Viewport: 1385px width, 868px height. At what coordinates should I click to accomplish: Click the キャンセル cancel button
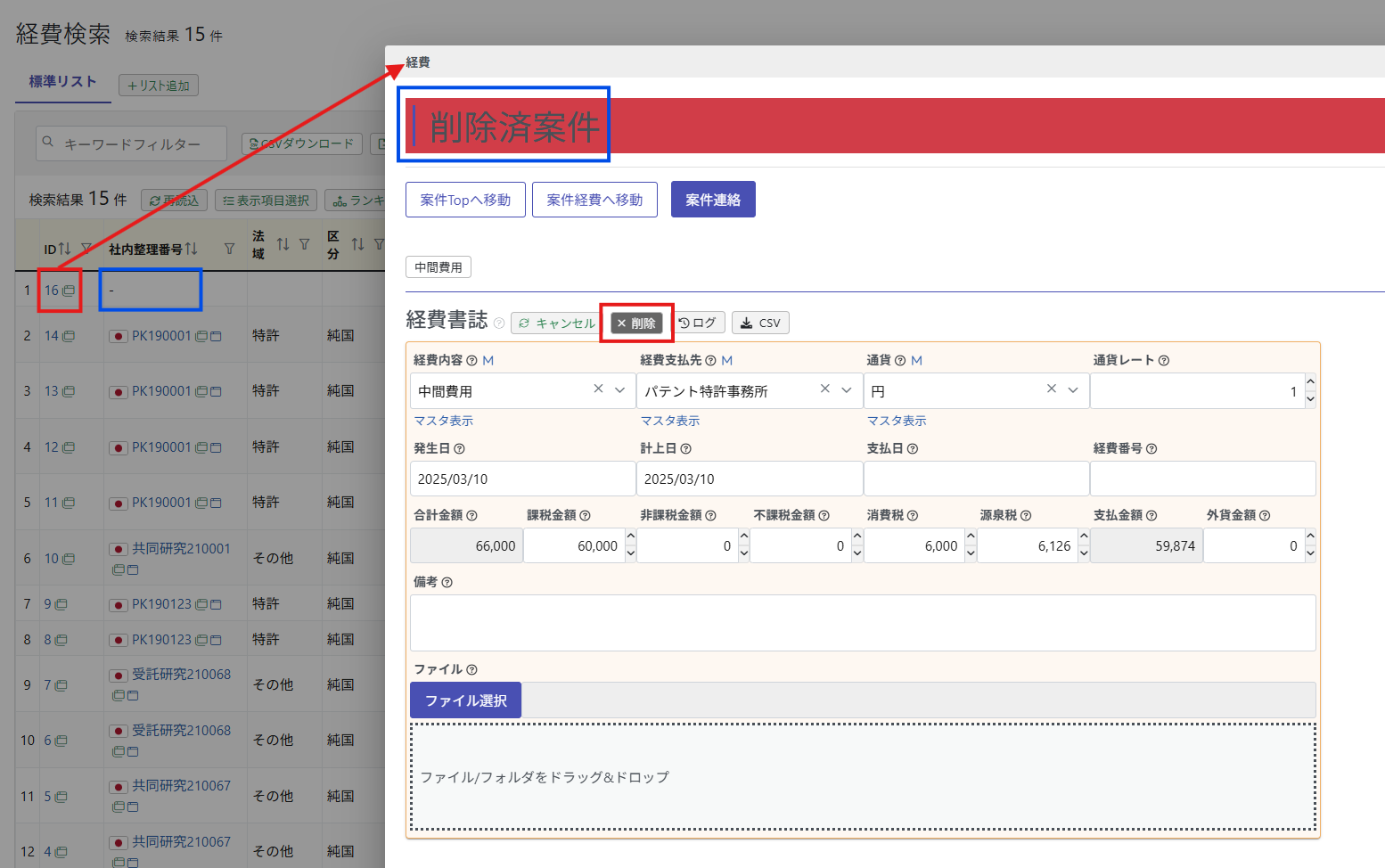click(x=557, y=323)
